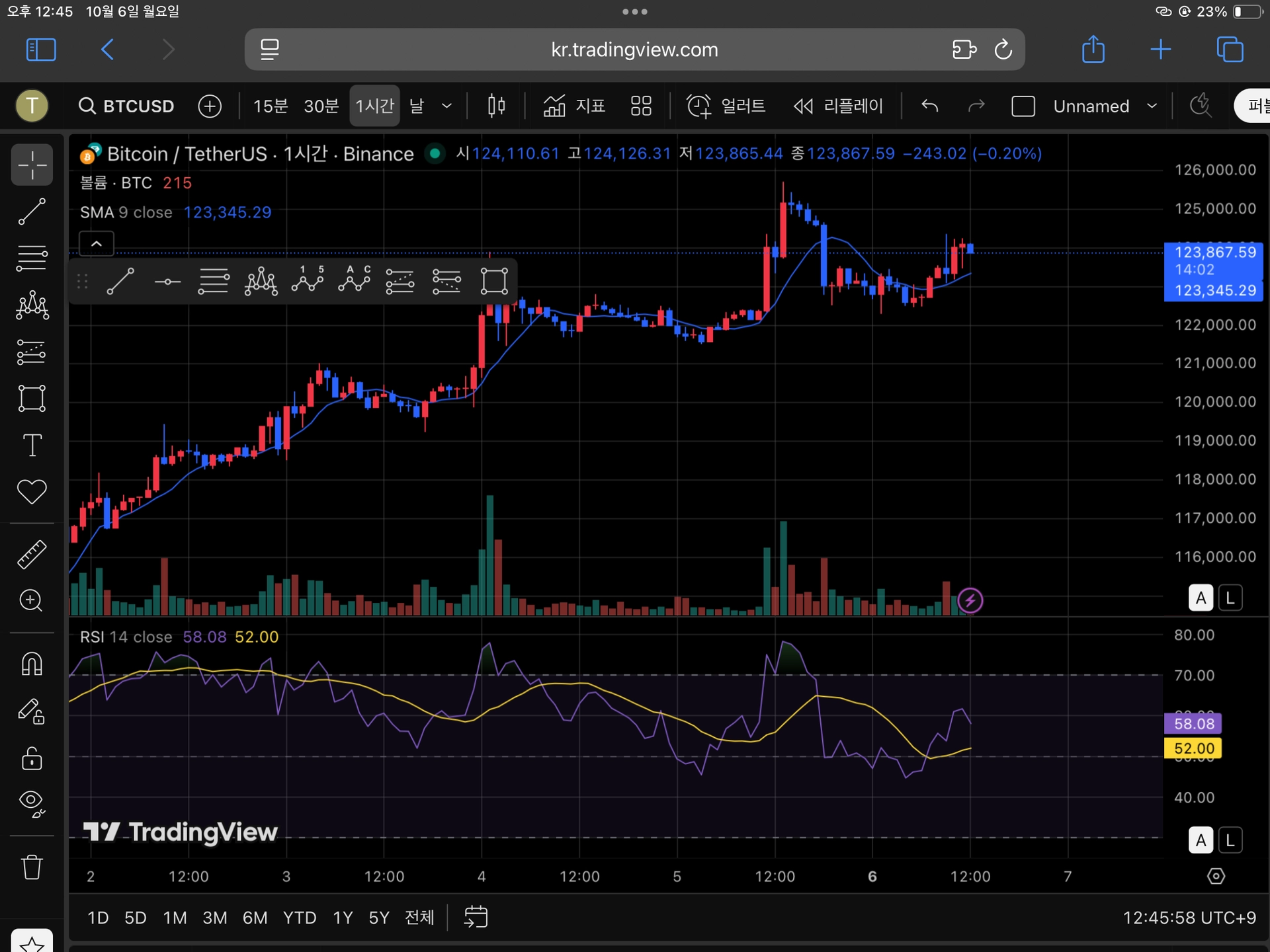1270x952 pixels.
Task: Expand the timeframe interval dropdown arrow
Action: [x=446, y=106]
